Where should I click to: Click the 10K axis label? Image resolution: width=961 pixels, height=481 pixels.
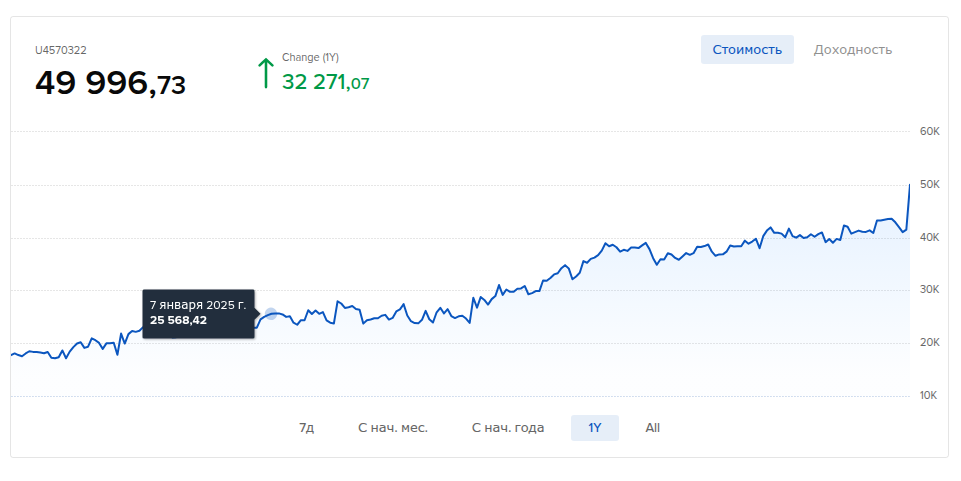929,396
